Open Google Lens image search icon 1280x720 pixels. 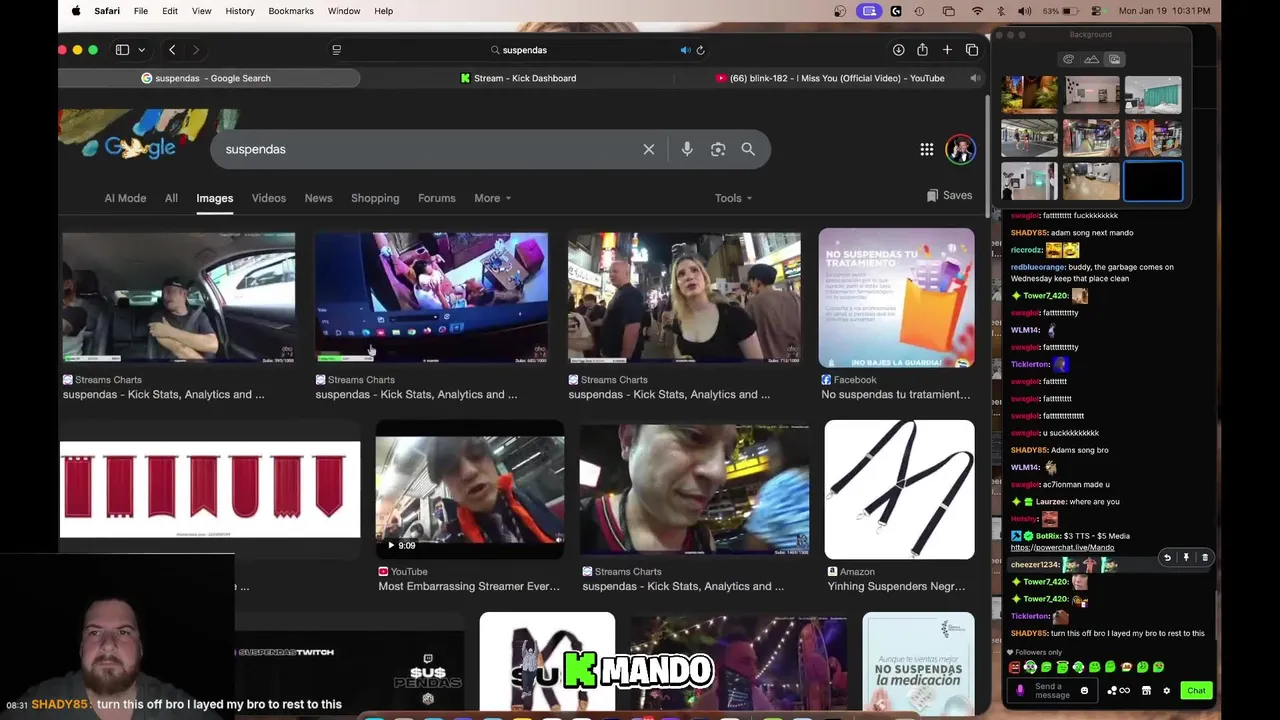pyautogui.click(x=718, y=149)
